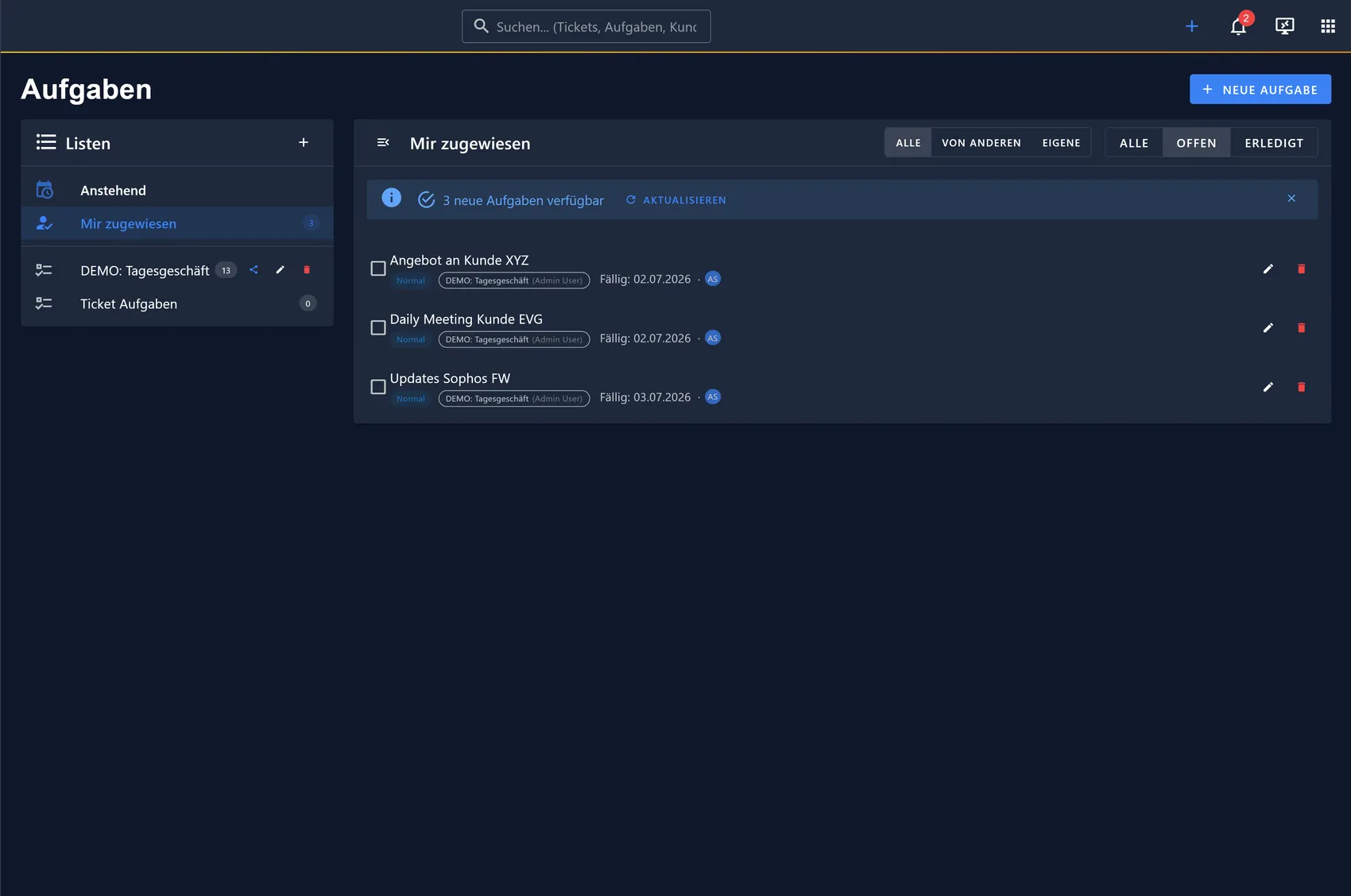The image size is (1351, 896).
Task: Mark Daily Meeting Kunde EVG as done
Action: coord(378,328)
